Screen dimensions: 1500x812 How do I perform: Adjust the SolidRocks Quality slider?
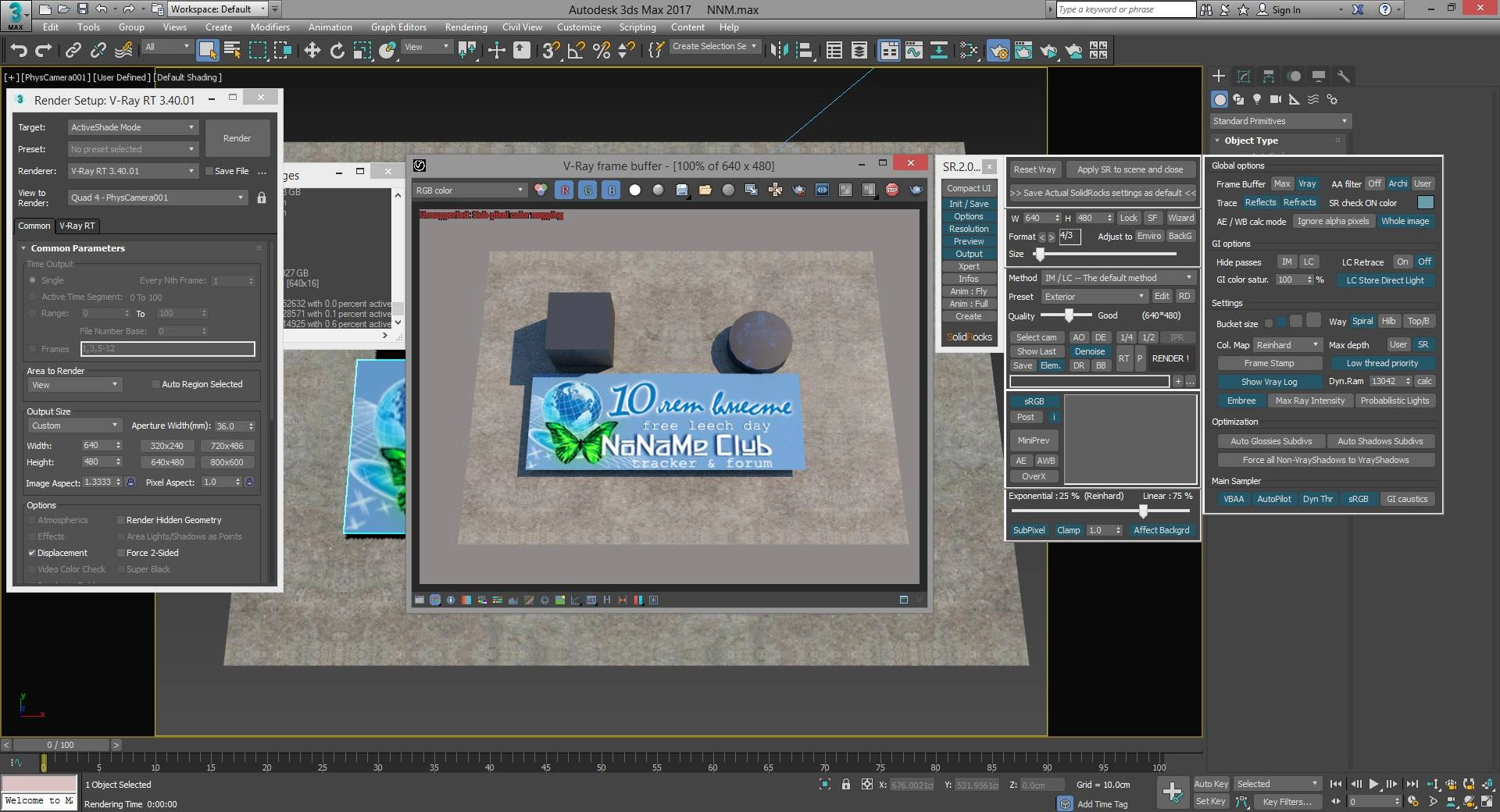tap(1068, 315)
